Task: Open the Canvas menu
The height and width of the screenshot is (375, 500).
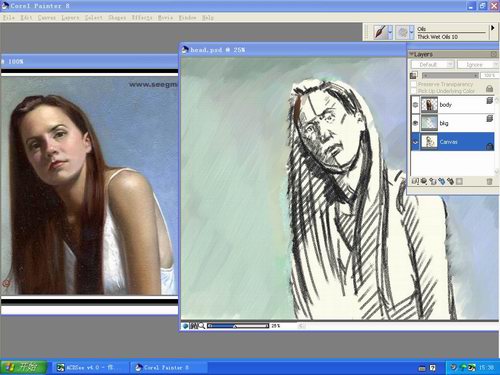Action: click(x=47, y=17)
